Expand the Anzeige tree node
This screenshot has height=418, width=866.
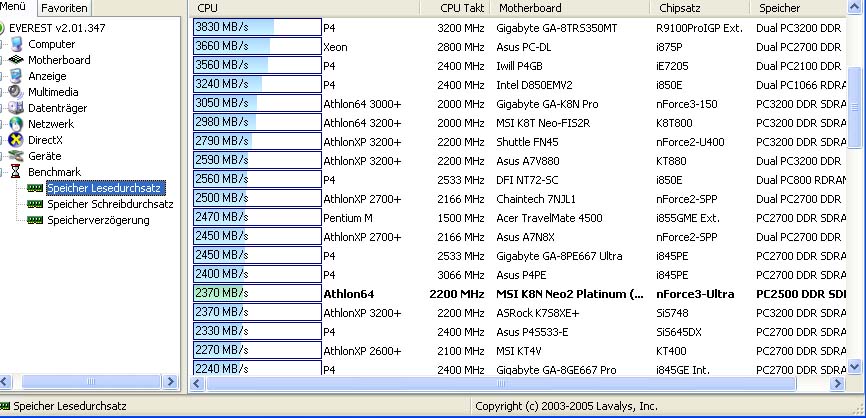click(x=2, y=76)
